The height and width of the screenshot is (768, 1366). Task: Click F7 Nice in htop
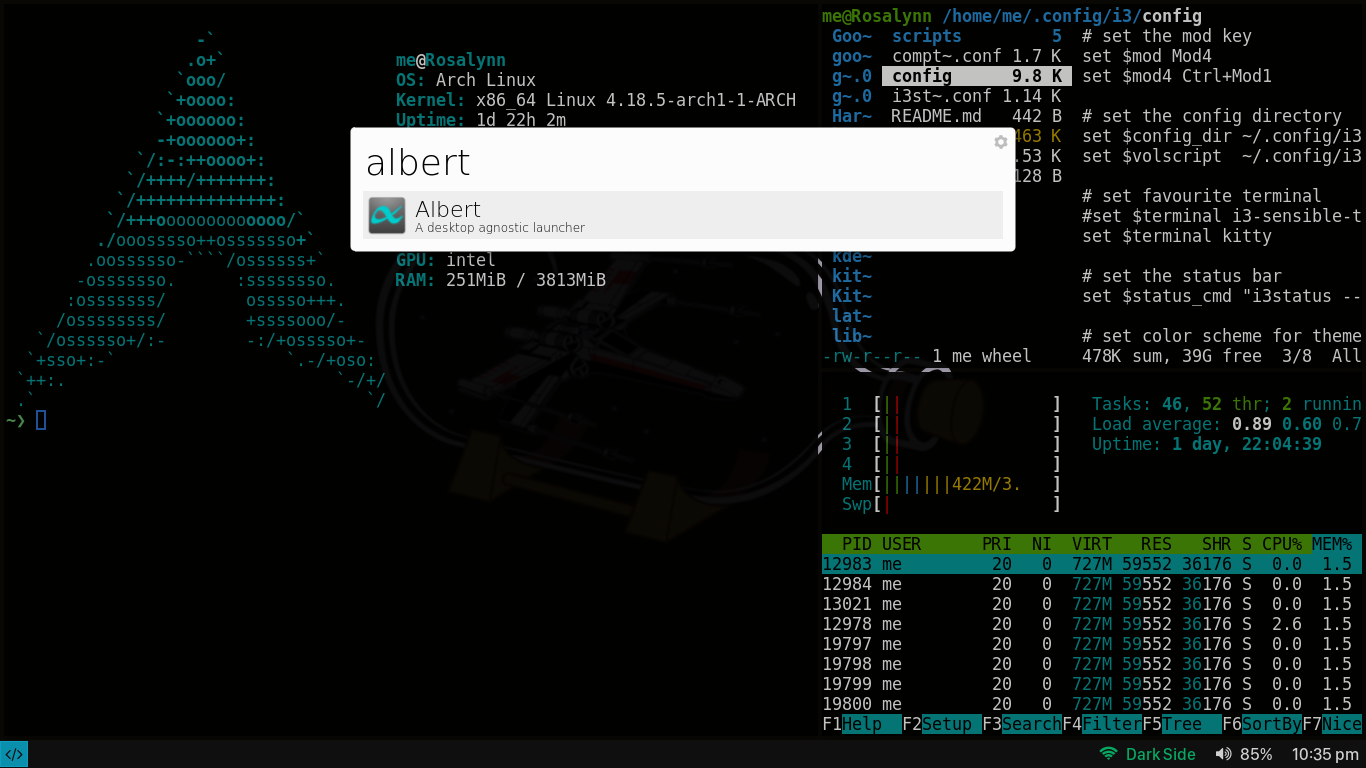pyautogui.click(x=1332, y=724)
